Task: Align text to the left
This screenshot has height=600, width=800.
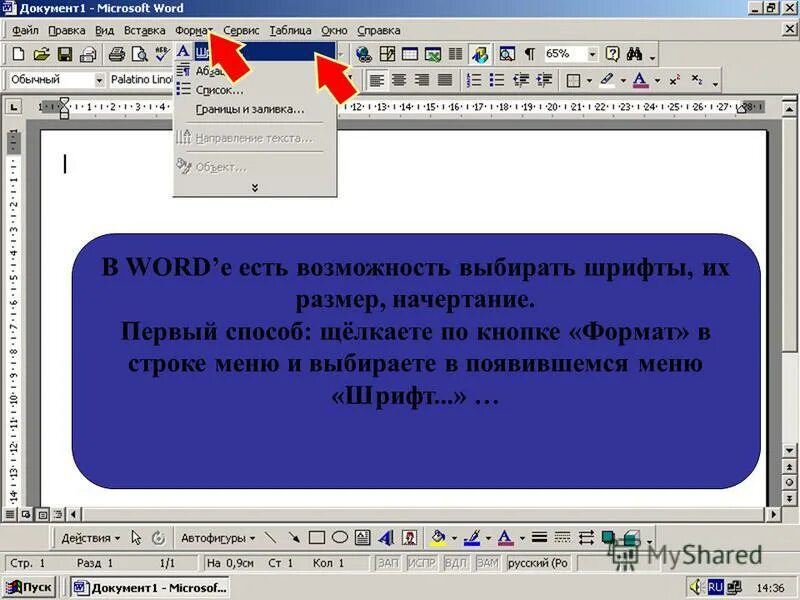Action: pyautogui.click(x=377, y=80)
